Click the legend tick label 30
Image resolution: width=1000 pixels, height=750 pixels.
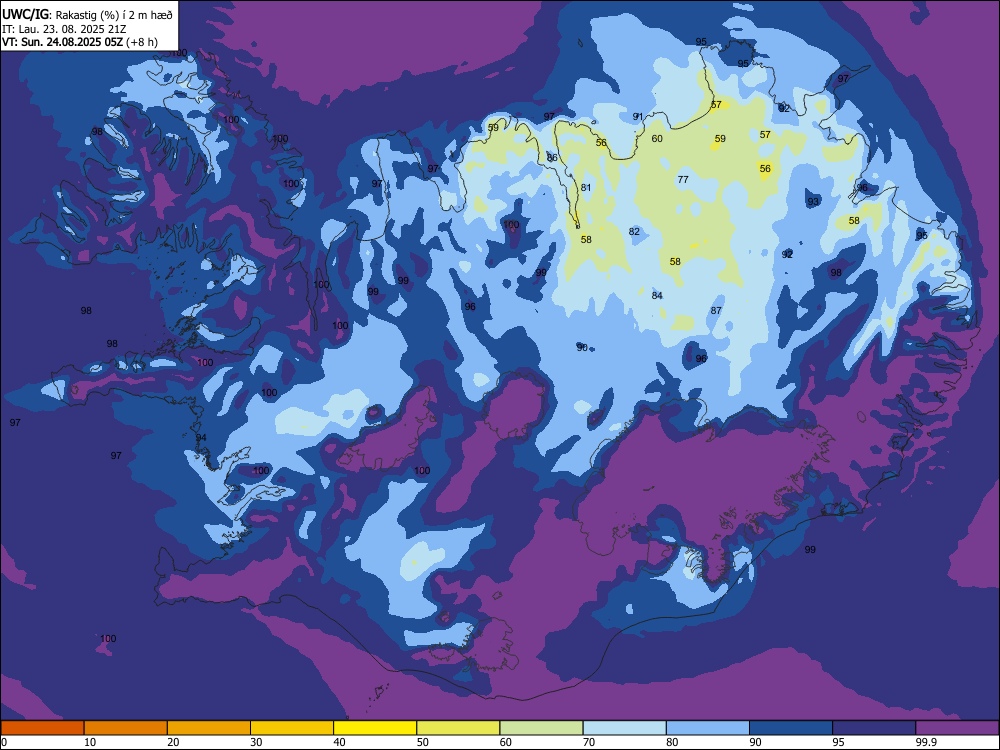point(256,742)
